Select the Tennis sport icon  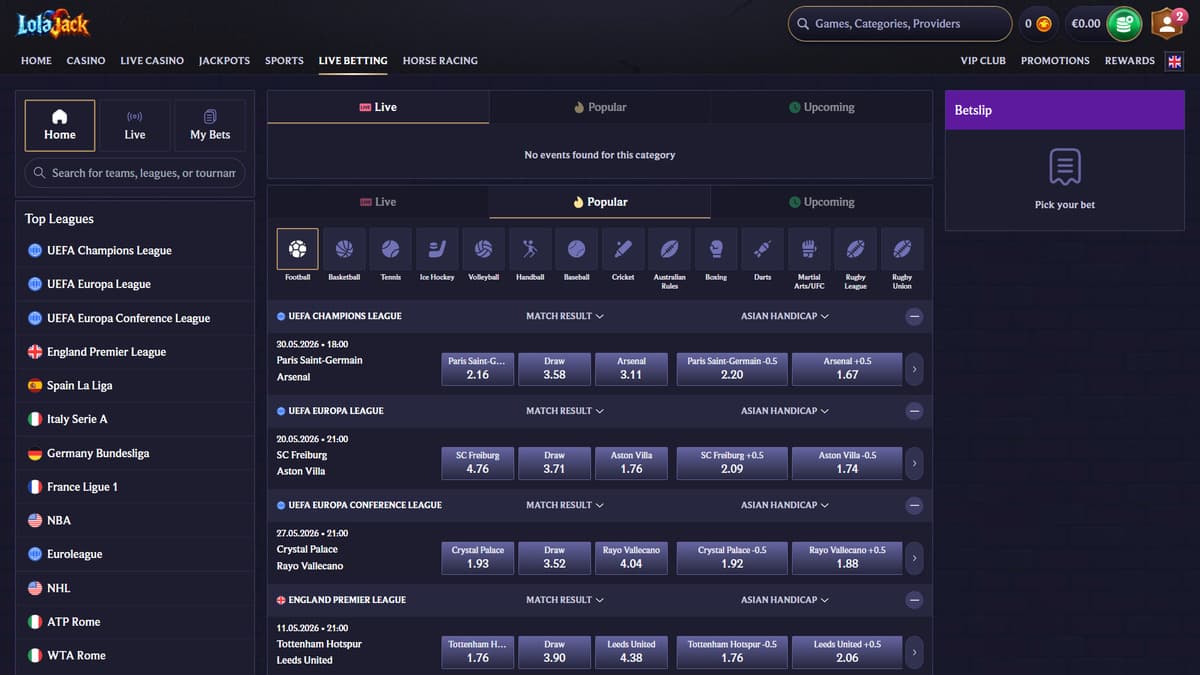pyautogui.click(x=390, y=249)
